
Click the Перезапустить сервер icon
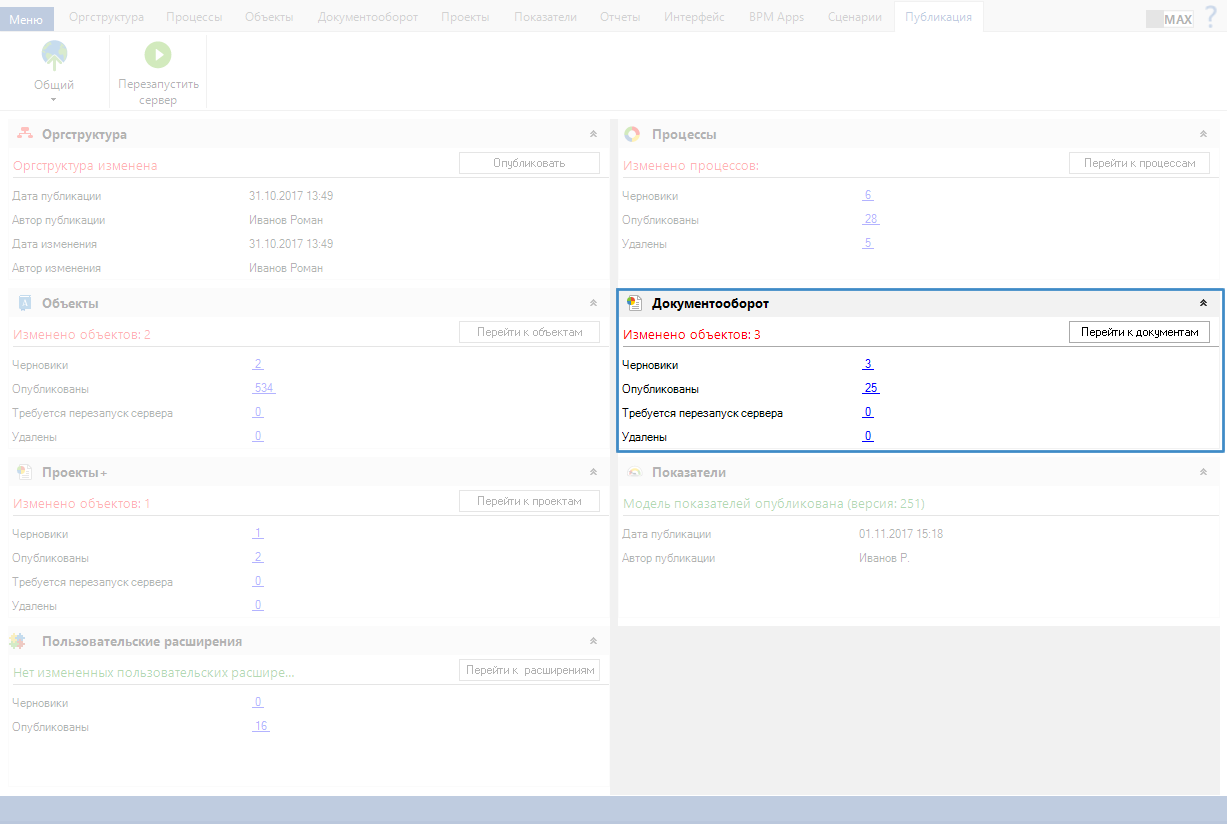coord(158,56)
